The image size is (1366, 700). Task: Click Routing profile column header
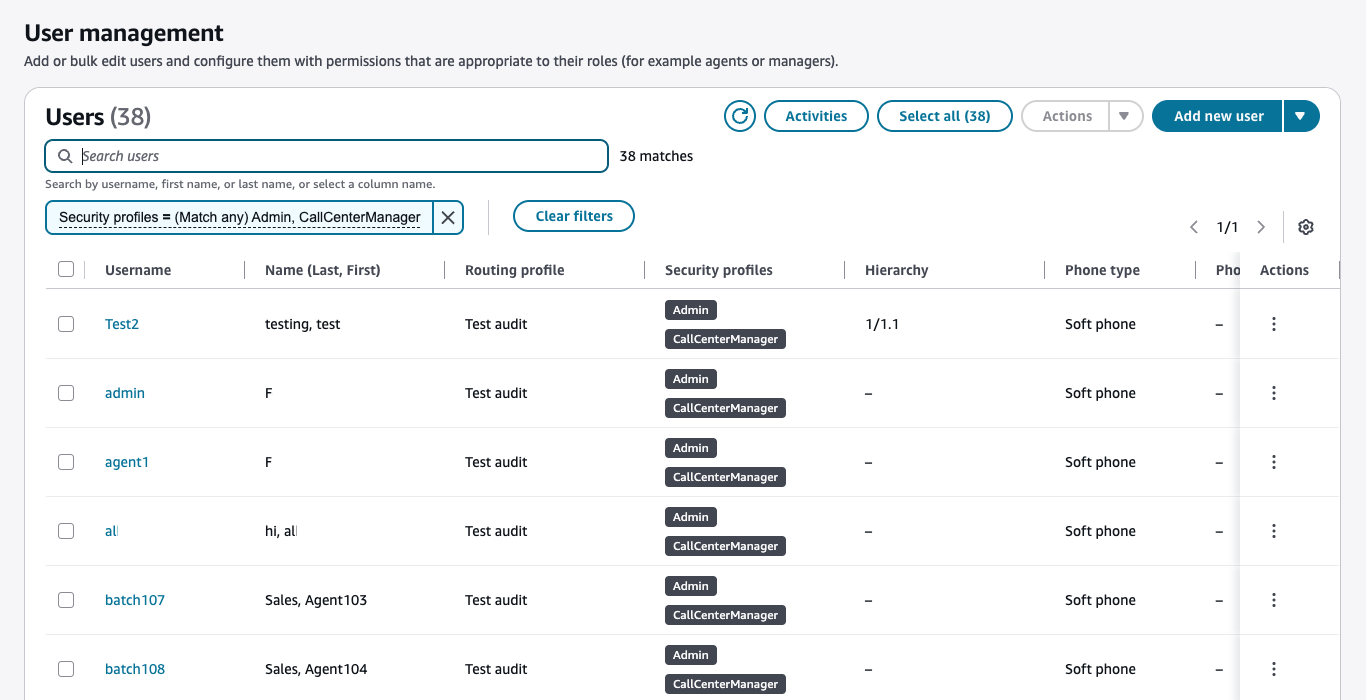coord(514,270)
